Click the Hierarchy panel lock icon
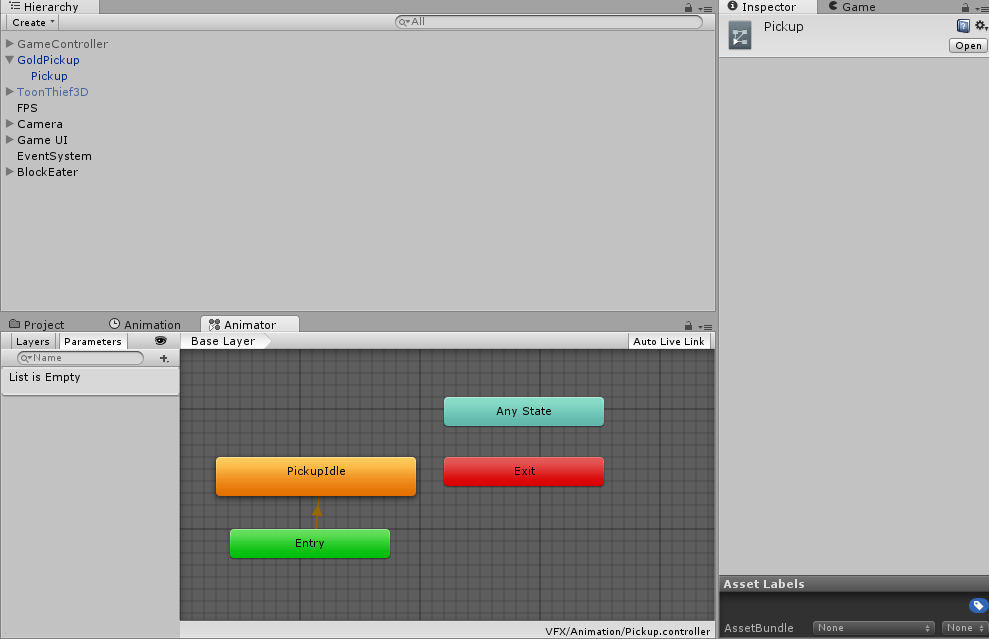 coord(686,7)
